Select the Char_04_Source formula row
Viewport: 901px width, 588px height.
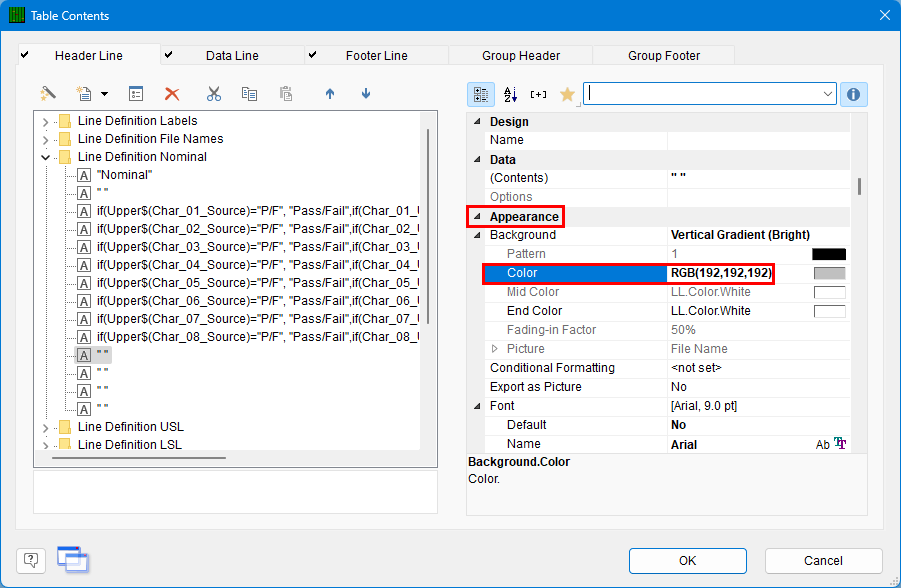tap(258, 265)
